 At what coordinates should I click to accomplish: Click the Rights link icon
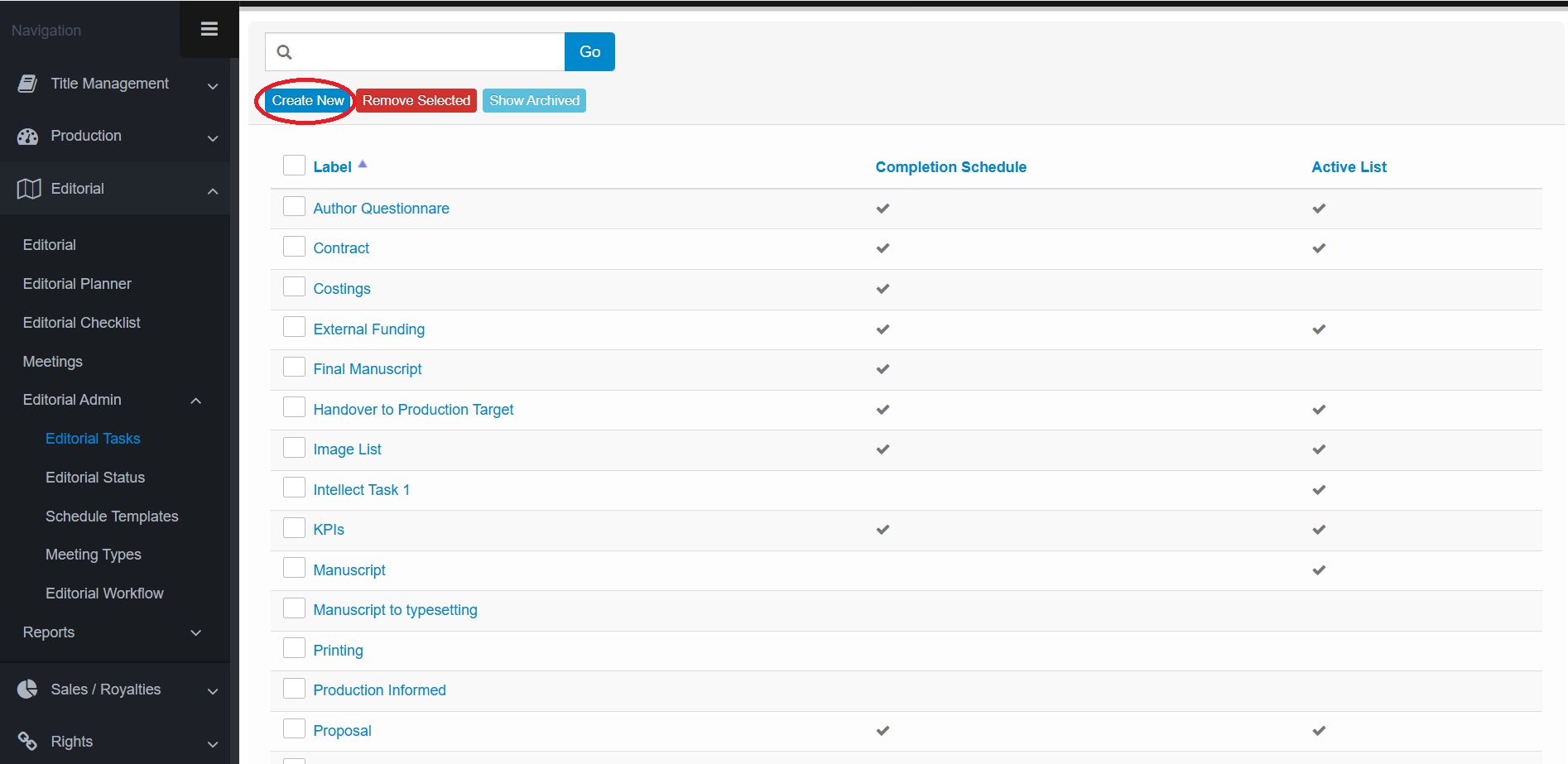pos(28,741)
